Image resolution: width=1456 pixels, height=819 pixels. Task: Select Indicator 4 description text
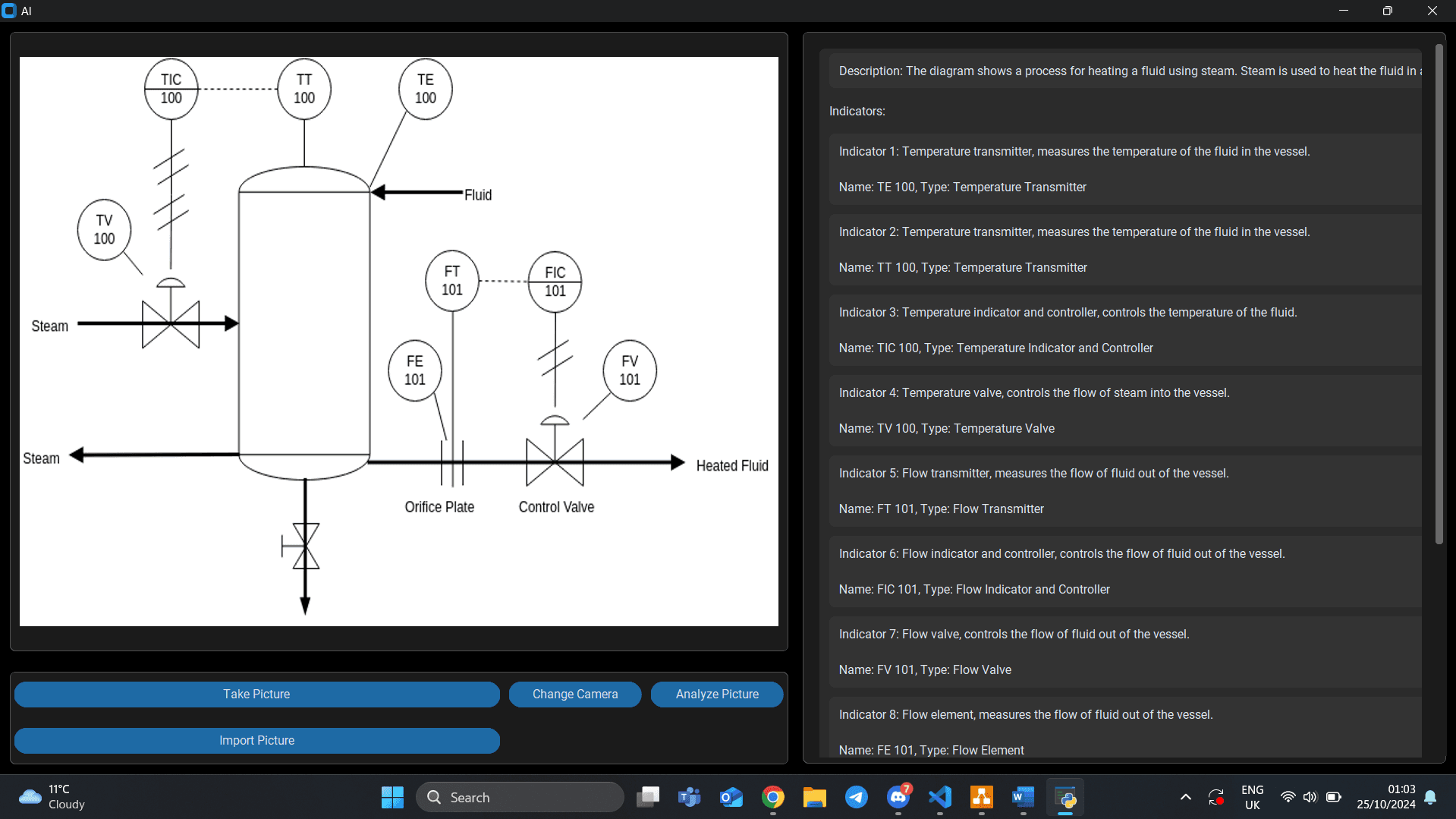[1034, 392]
